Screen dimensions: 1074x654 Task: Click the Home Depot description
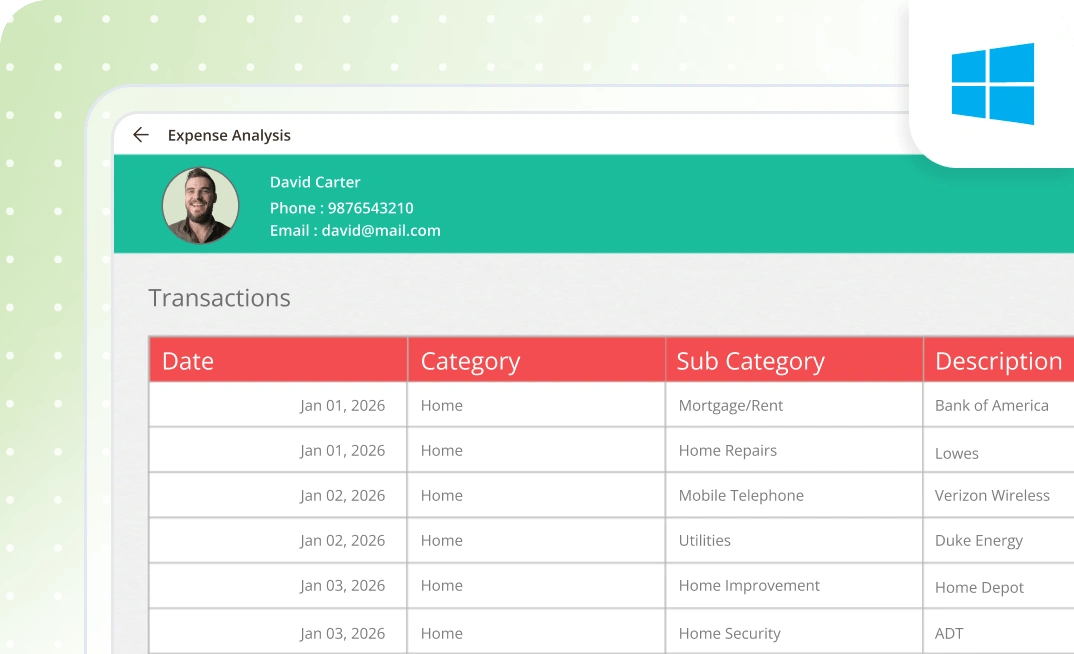979,588
